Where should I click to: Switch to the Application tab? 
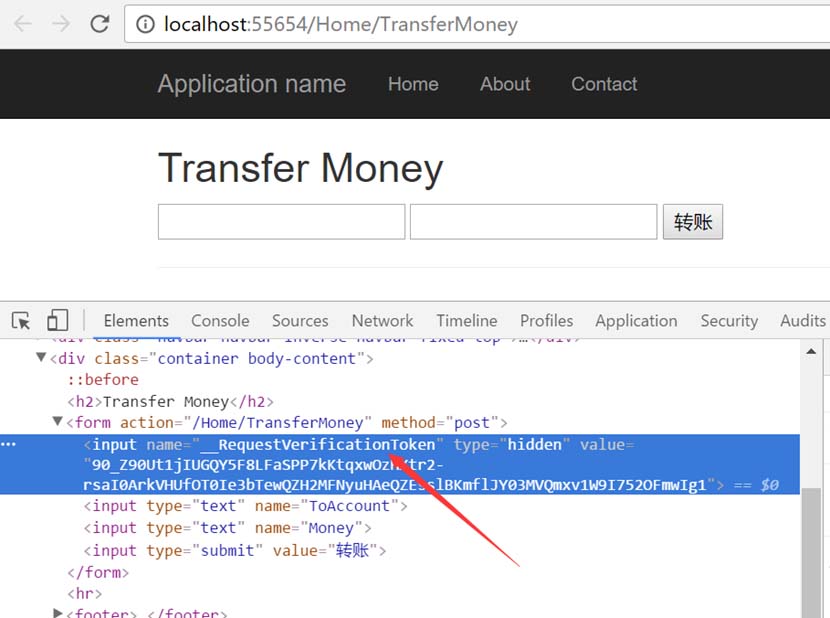click(636, 320)
